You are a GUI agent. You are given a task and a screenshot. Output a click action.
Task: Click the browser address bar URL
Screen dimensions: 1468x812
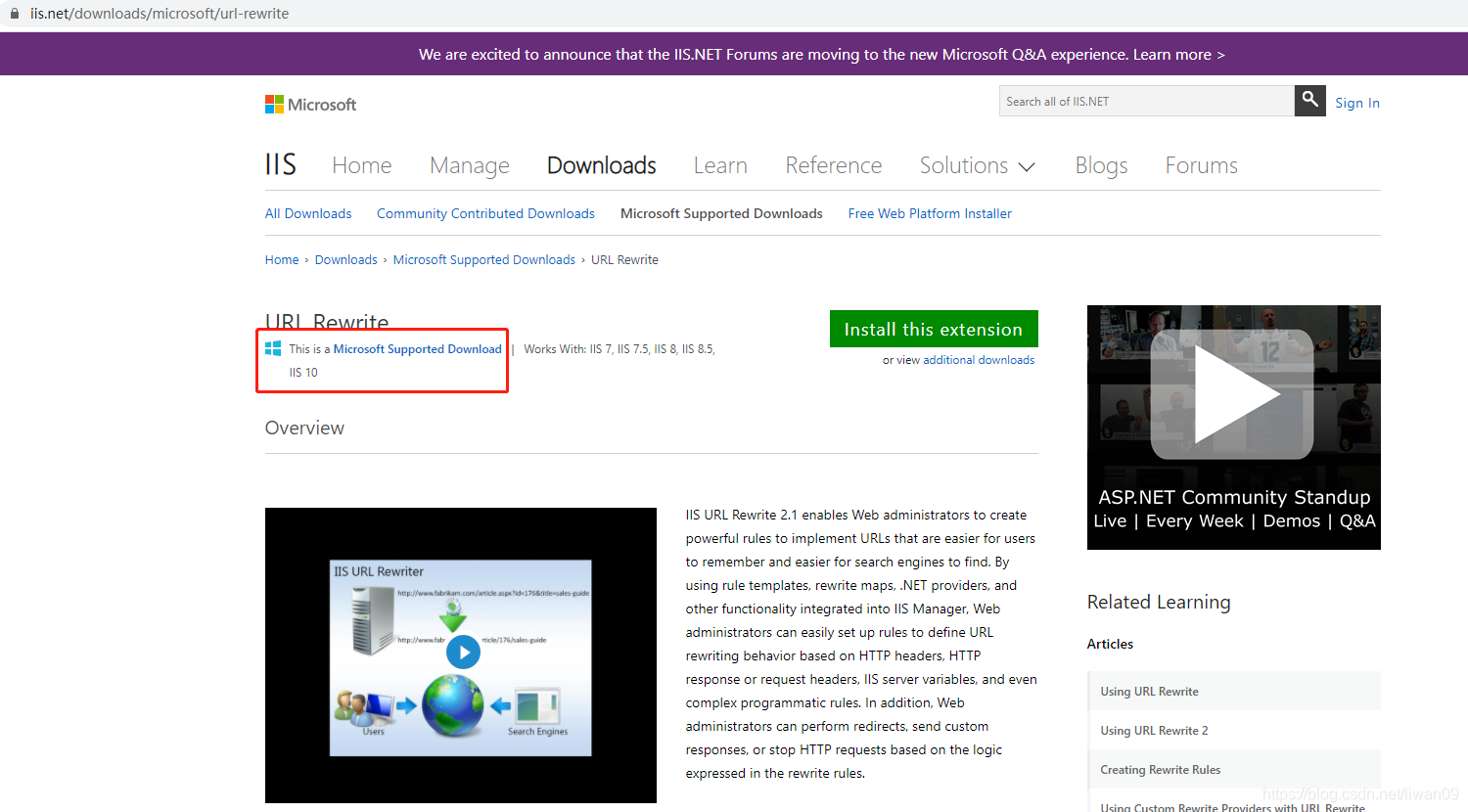tap(160, 14)
